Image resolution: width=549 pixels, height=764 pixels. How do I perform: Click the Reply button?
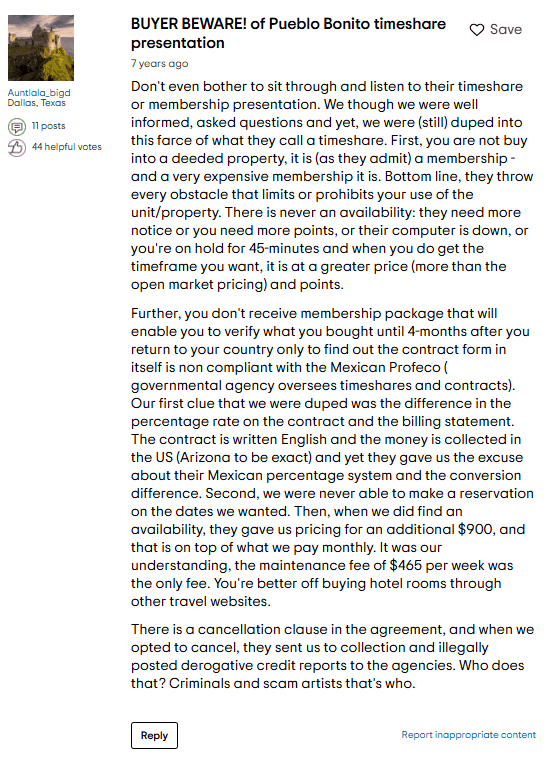pos(154,735)
